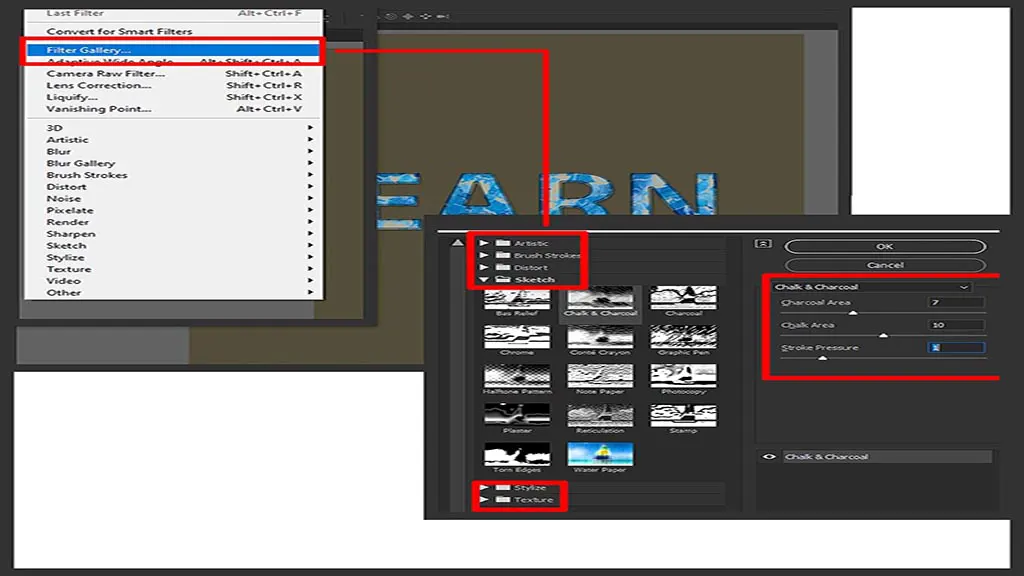Viewport: 1024px width, 576px height.
Task: Select the Bas Relief filter thumbnail
Action: click(x=517, y=302)
